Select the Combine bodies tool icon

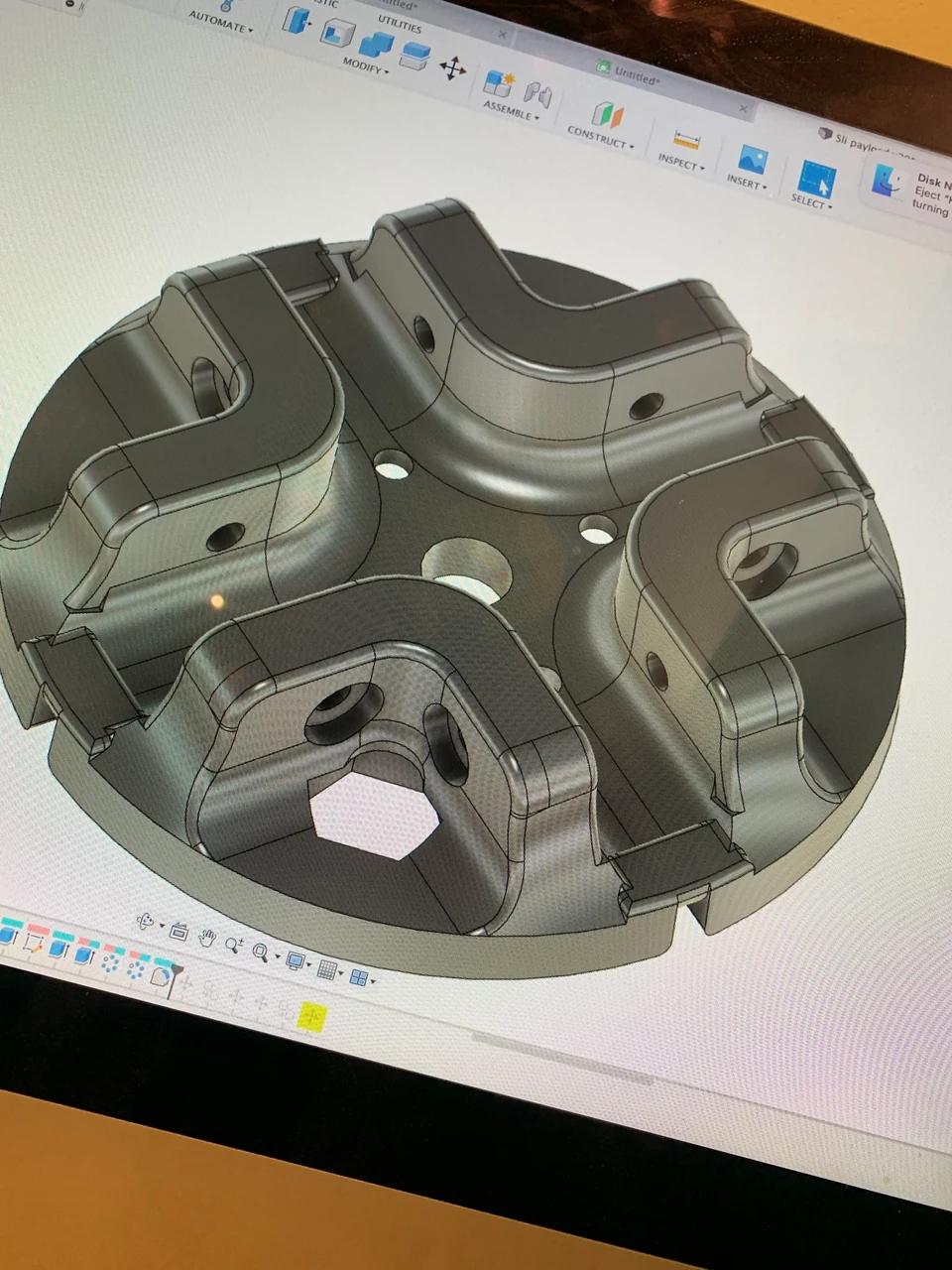375,45
